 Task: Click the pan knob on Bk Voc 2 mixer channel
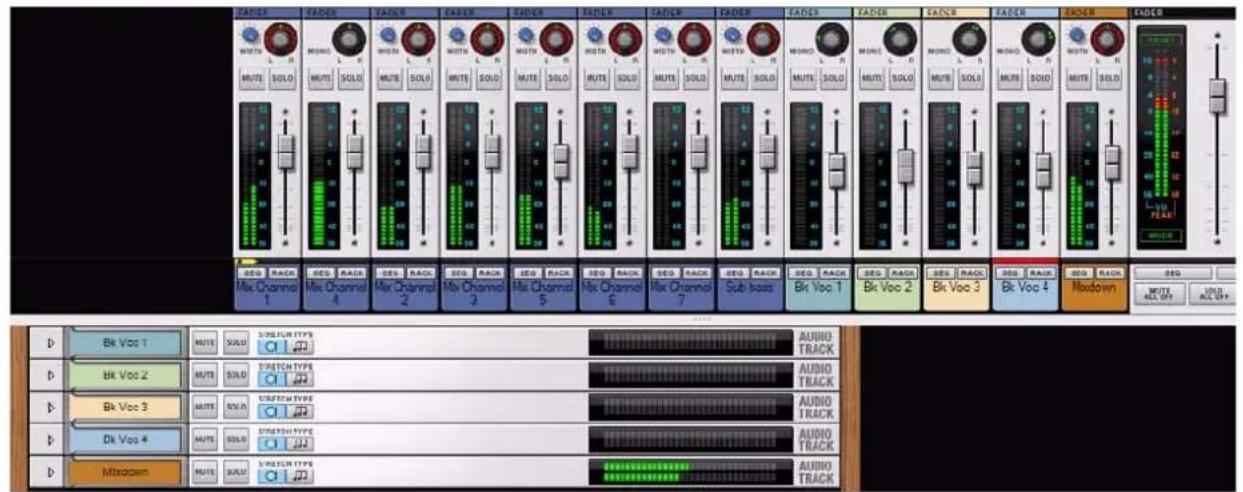click(x=901, y=40)
